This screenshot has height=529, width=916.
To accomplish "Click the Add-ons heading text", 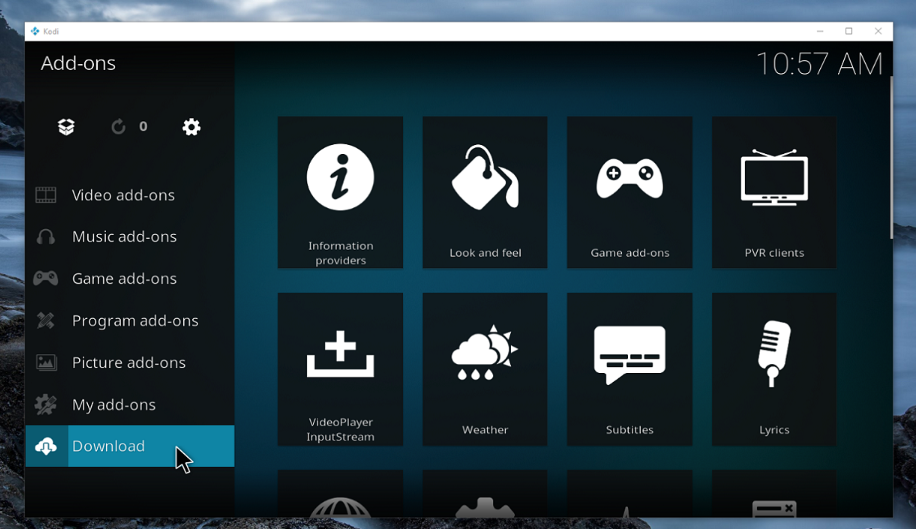I will [x=78, y=63].
